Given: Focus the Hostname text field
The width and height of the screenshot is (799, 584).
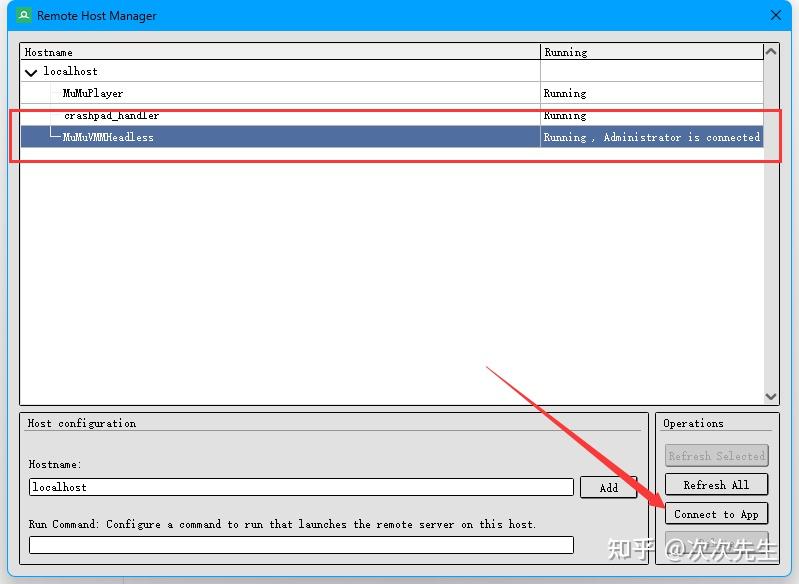Looking at the screenshot, I should tap(300, 487).
